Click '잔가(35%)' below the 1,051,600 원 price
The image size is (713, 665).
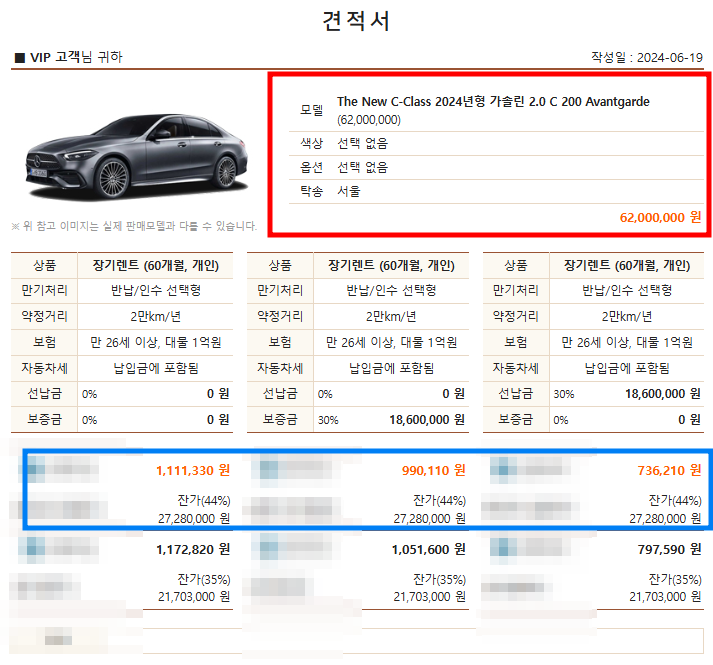[439, 579]
